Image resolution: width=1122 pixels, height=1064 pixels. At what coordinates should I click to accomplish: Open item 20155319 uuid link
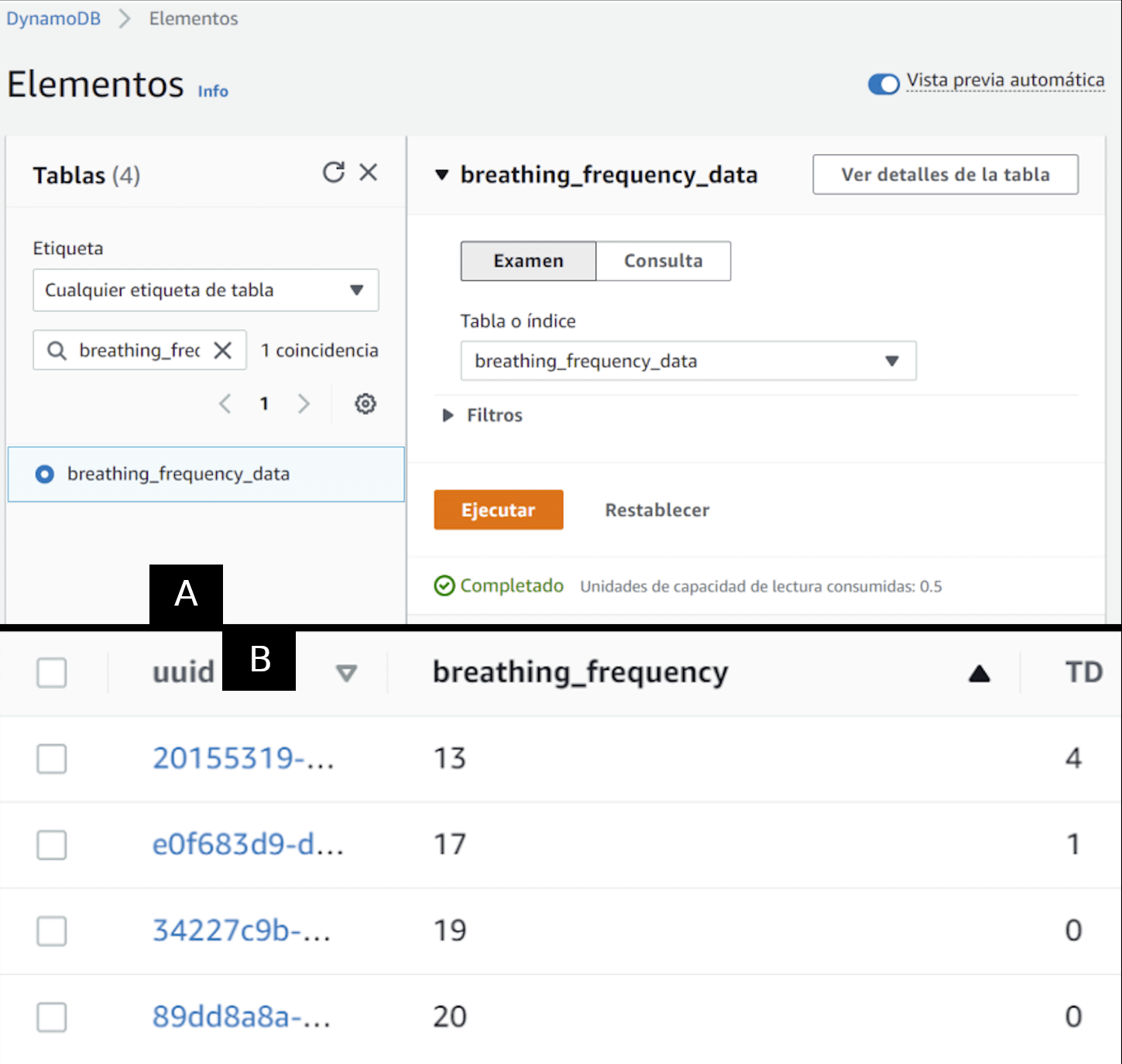click(243, 758)
